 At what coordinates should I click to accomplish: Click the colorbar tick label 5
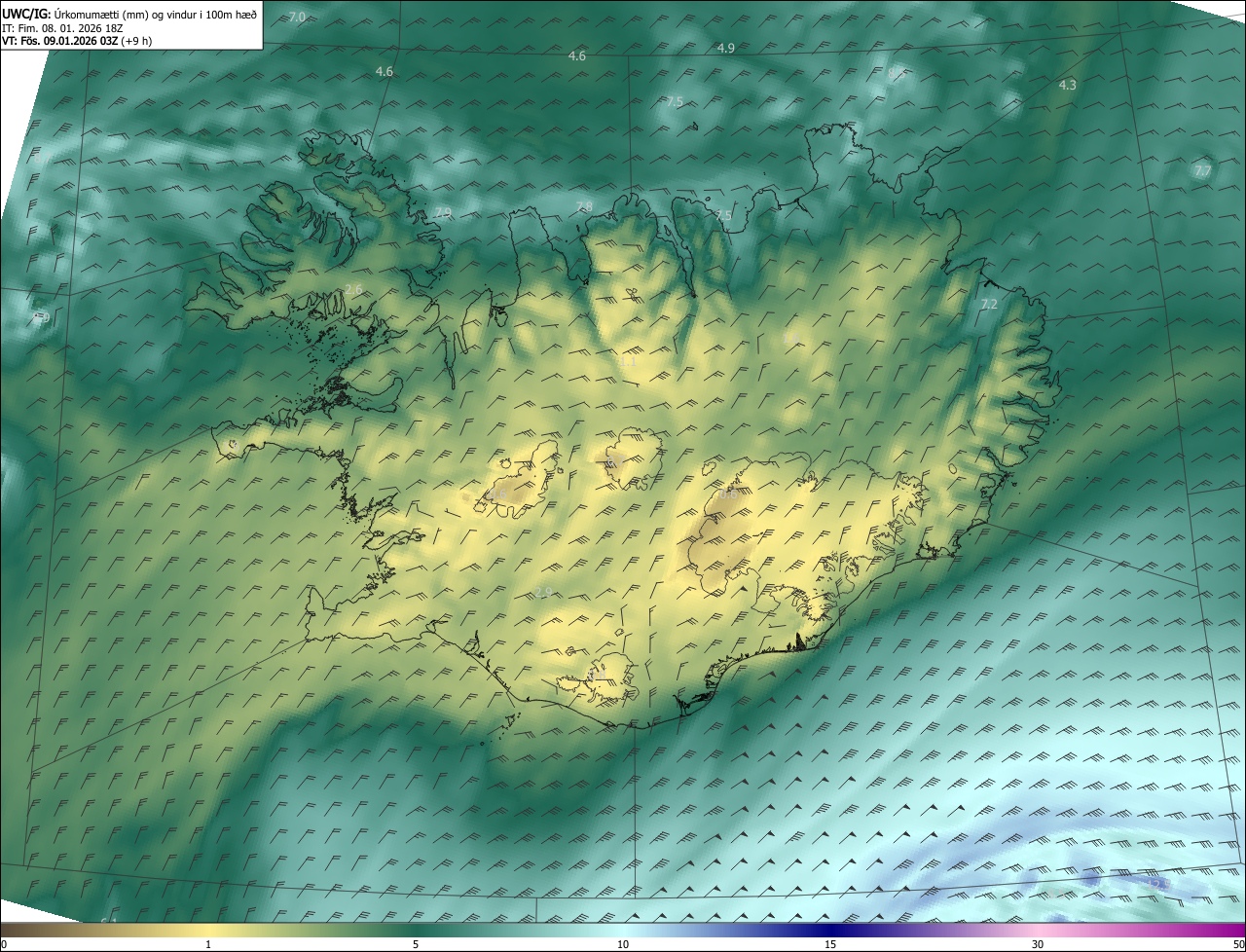coord(416,944)
